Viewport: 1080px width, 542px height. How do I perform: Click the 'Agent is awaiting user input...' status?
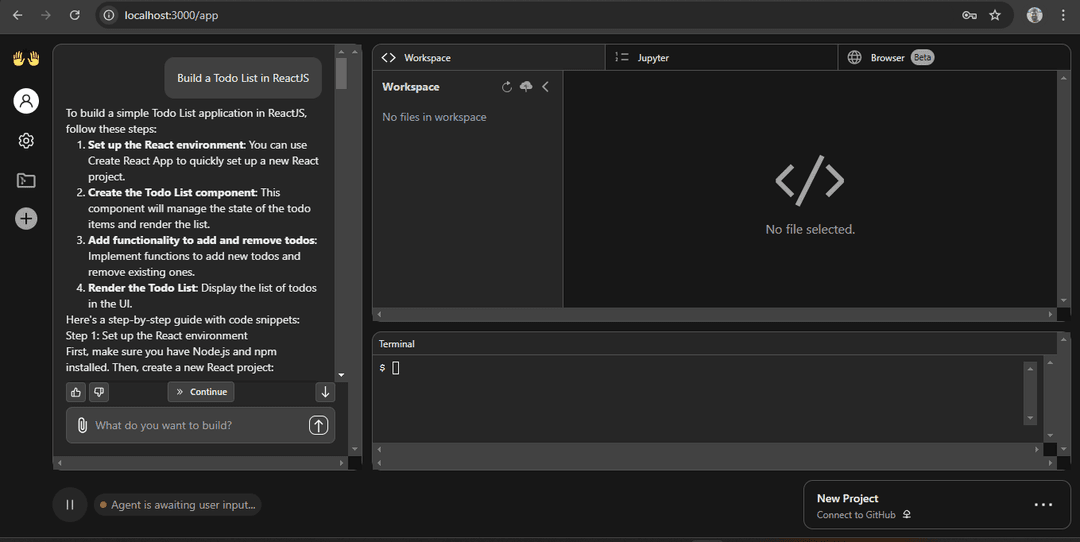point(178,505)
